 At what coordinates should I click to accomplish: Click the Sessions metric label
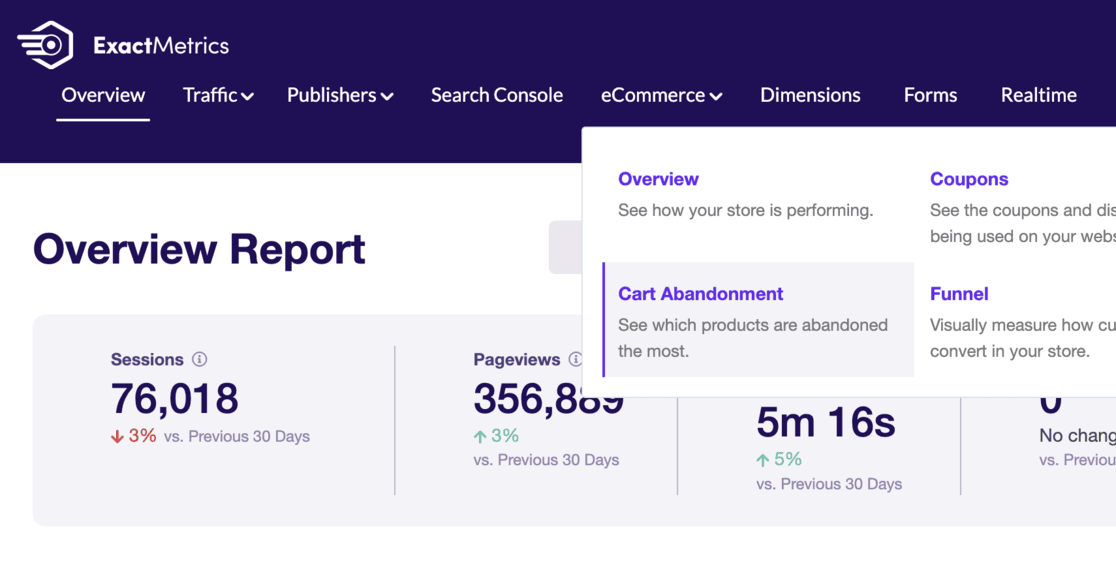pyautogui.click(x=147, y=359)
